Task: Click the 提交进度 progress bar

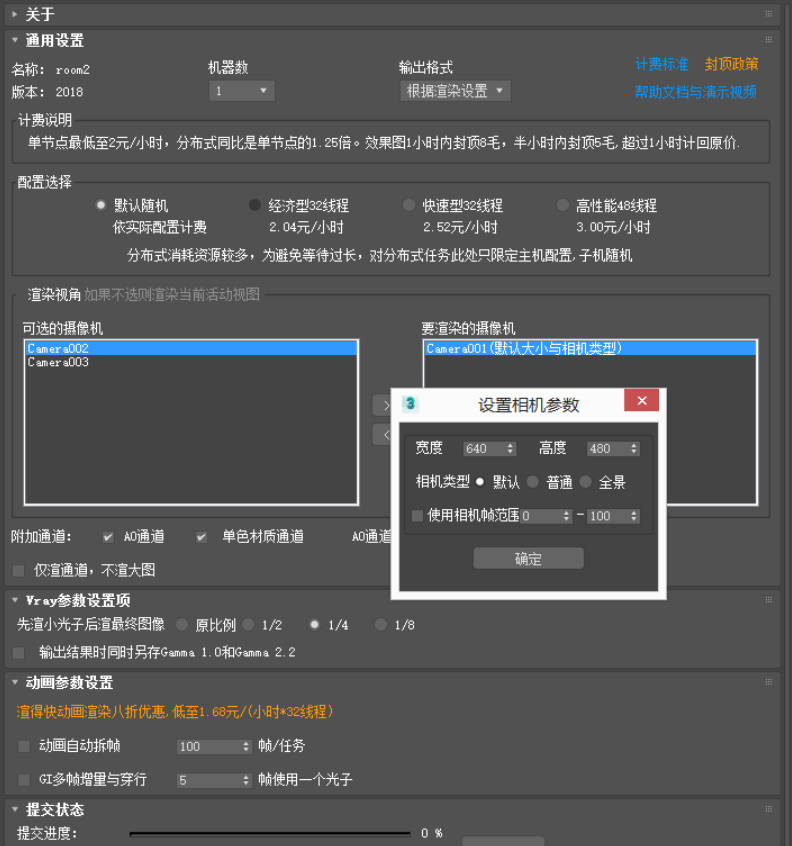Action: tap(270, 833)
